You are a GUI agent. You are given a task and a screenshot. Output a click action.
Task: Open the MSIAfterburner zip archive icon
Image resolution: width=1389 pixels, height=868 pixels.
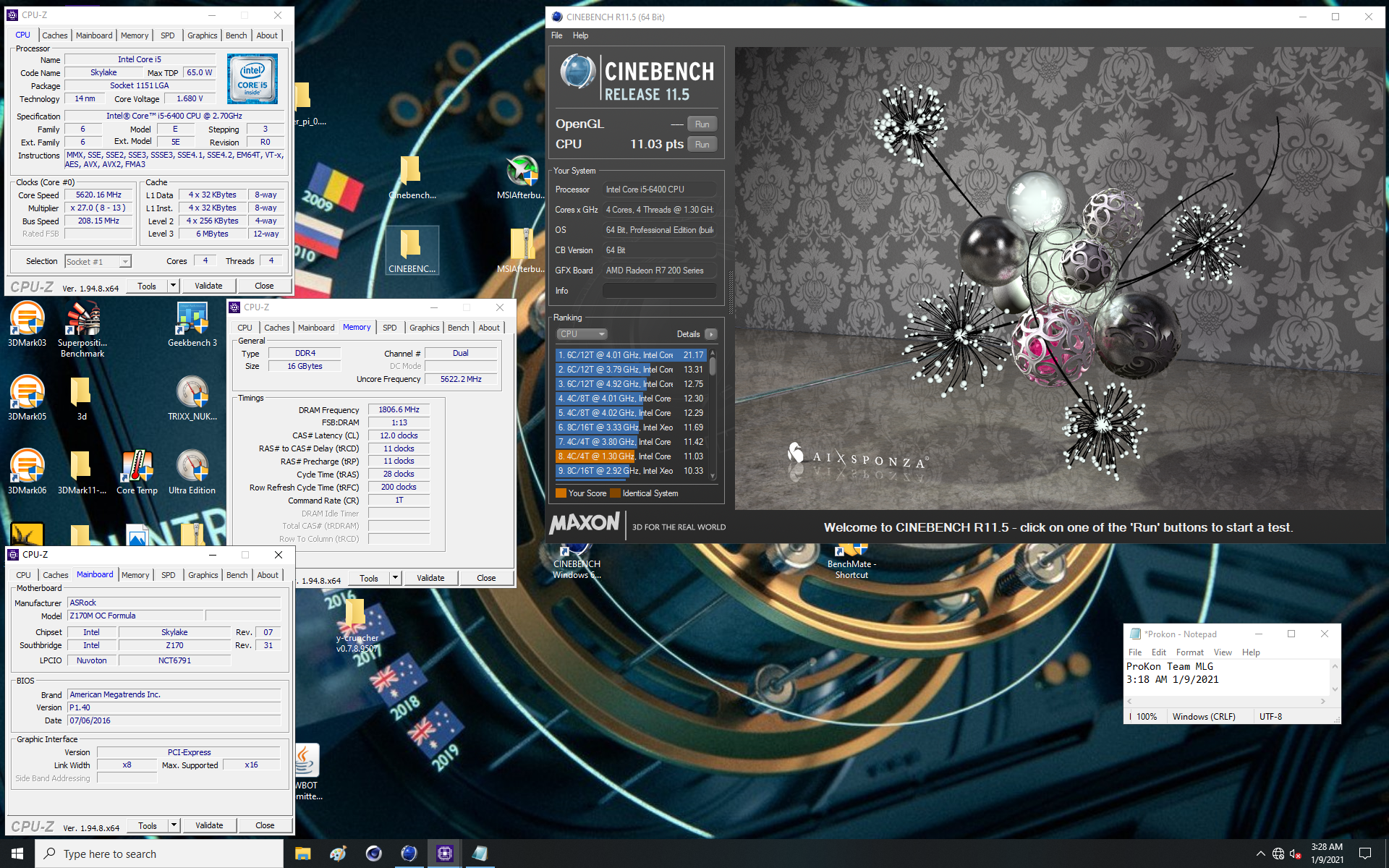coord(521,250)
